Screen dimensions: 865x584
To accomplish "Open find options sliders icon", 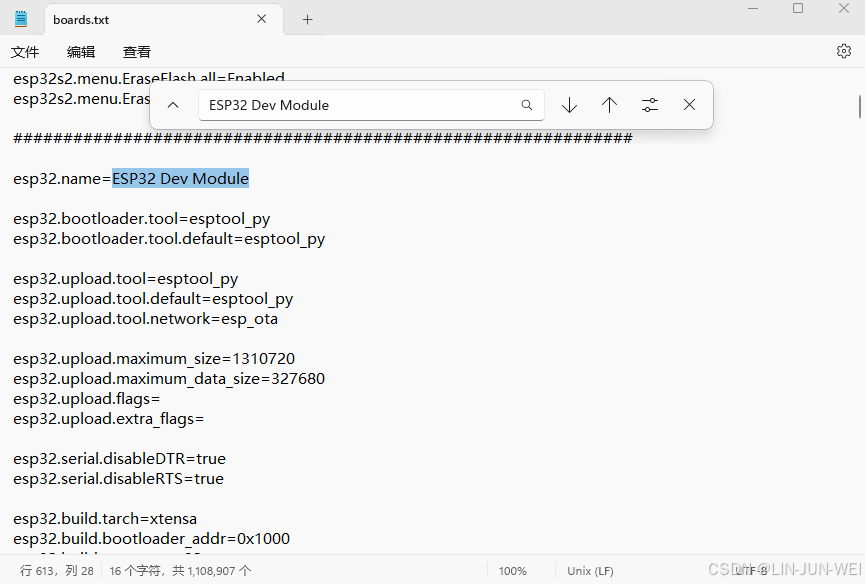I will 650,105.
